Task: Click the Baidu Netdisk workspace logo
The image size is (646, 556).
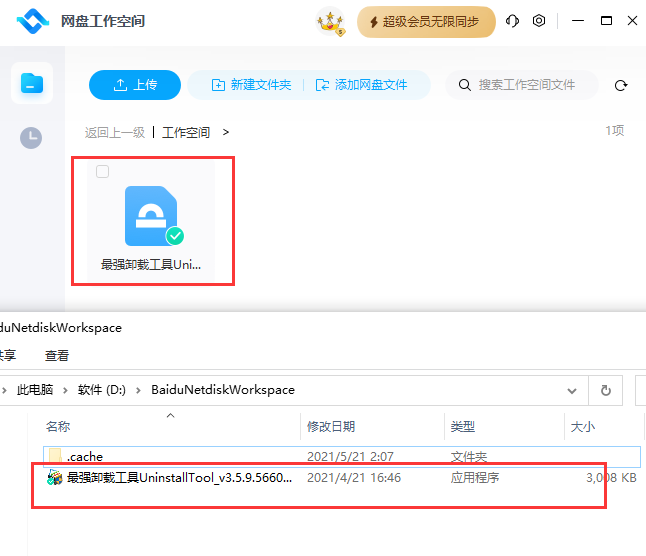Action: click(33, 21)
